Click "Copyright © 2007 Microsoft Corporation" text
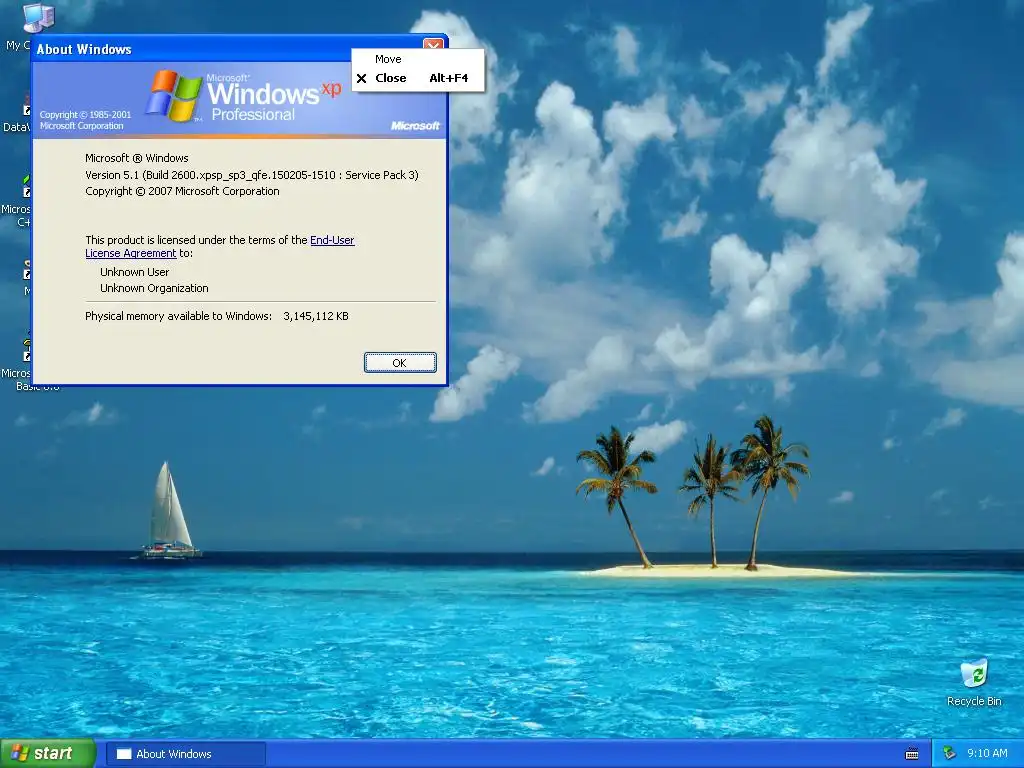This screenshot has width=1024, height=768. click(182, 191)
